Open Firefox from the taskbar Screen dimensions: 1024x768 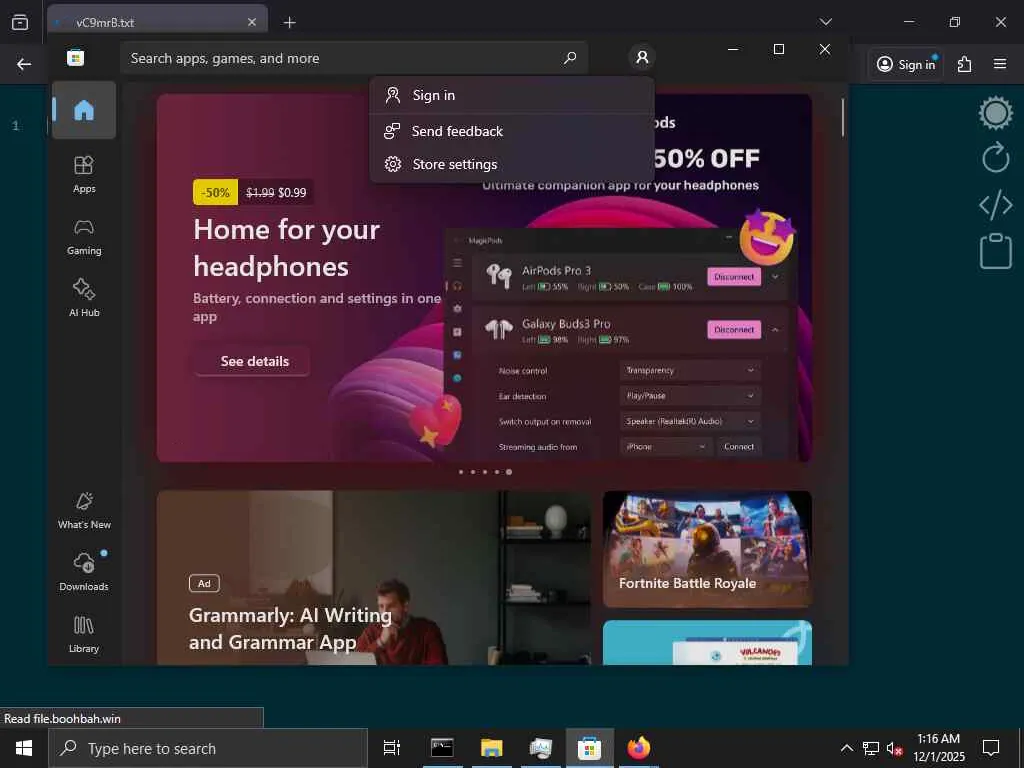point(639,748)
